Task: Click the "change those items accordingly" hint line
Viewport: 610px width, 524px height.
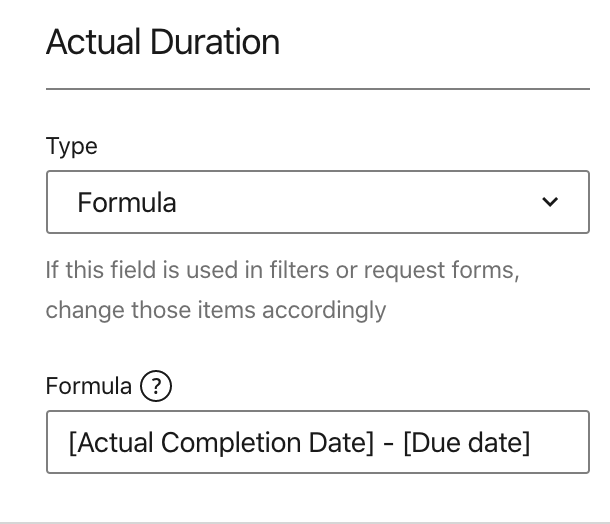Action: [x=215, y=310]
